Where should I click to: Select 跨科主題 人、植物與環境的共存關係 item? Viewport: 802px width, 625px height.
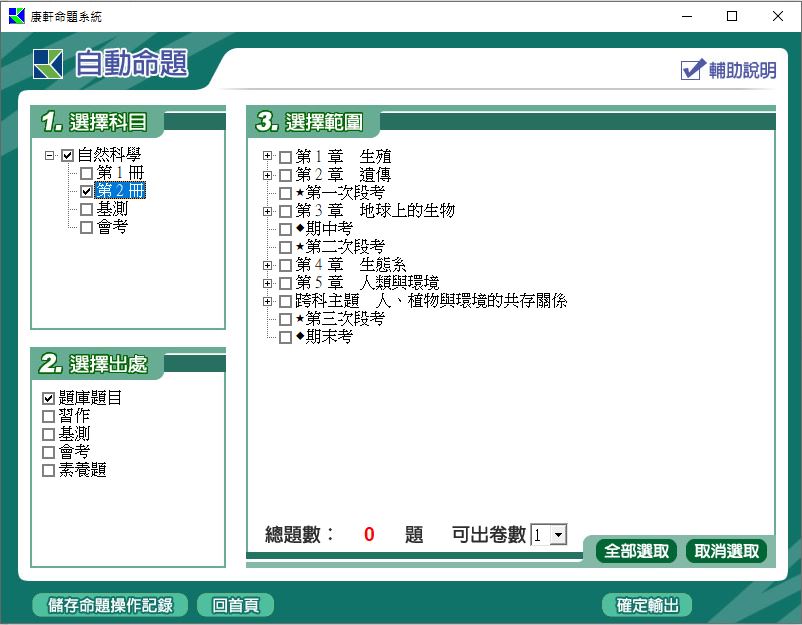pos(432,301)
